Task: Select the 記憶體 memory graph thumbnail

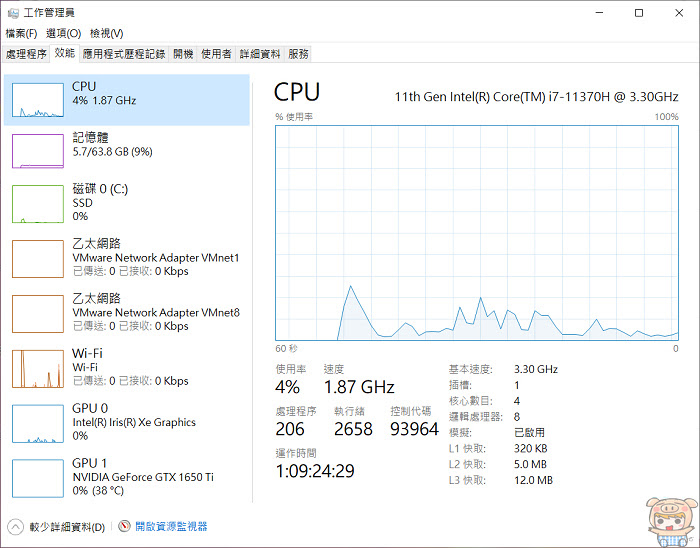Action: tap(37, 150)
